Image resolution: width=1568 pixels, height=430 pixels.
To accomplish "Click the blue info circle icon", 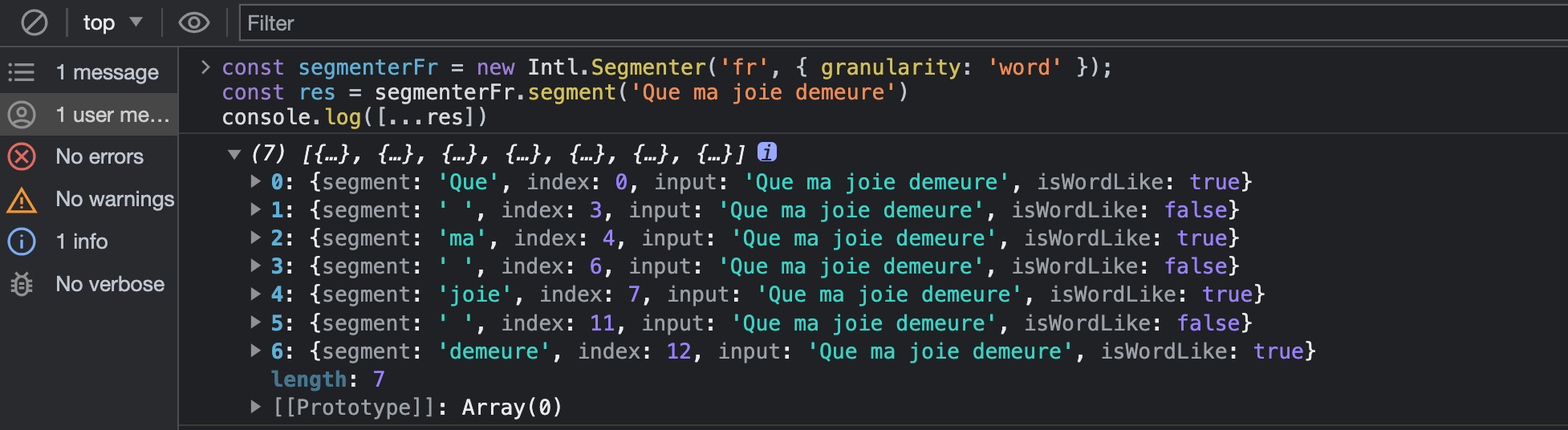I will click(22, 241).
